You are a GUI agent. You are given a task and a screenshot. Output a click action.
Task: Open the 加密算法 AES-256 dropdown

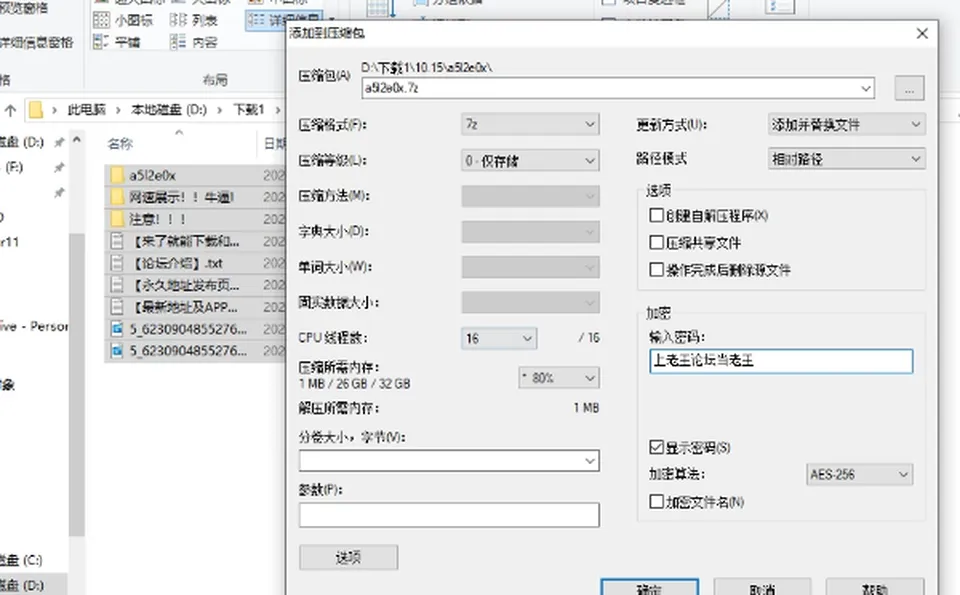pos(860,474)
